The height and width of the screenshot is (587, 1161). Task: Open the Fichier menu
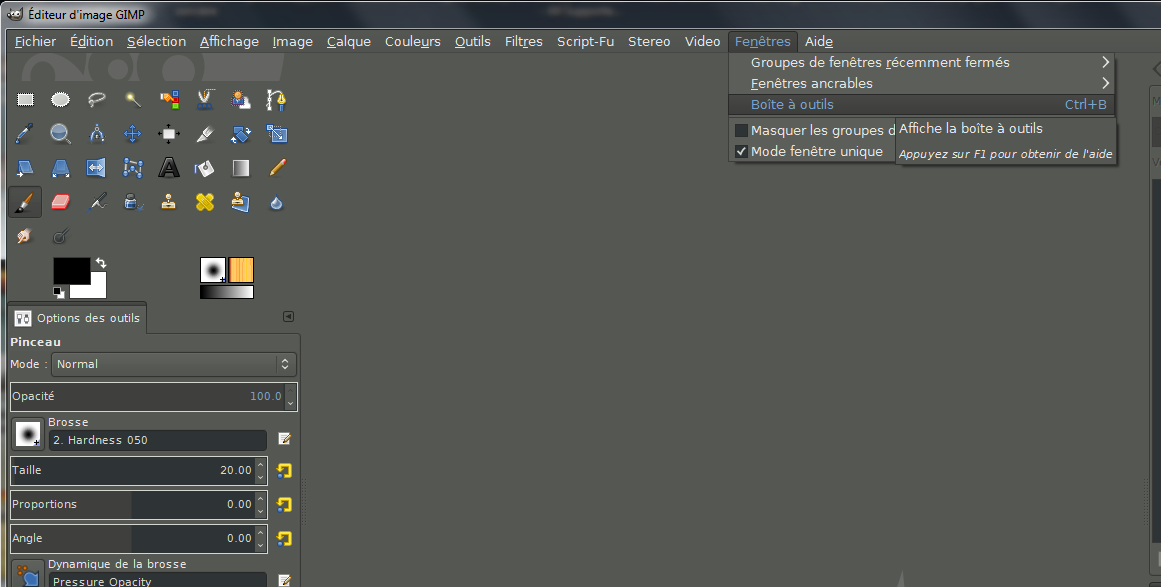[x=35, y=41]
